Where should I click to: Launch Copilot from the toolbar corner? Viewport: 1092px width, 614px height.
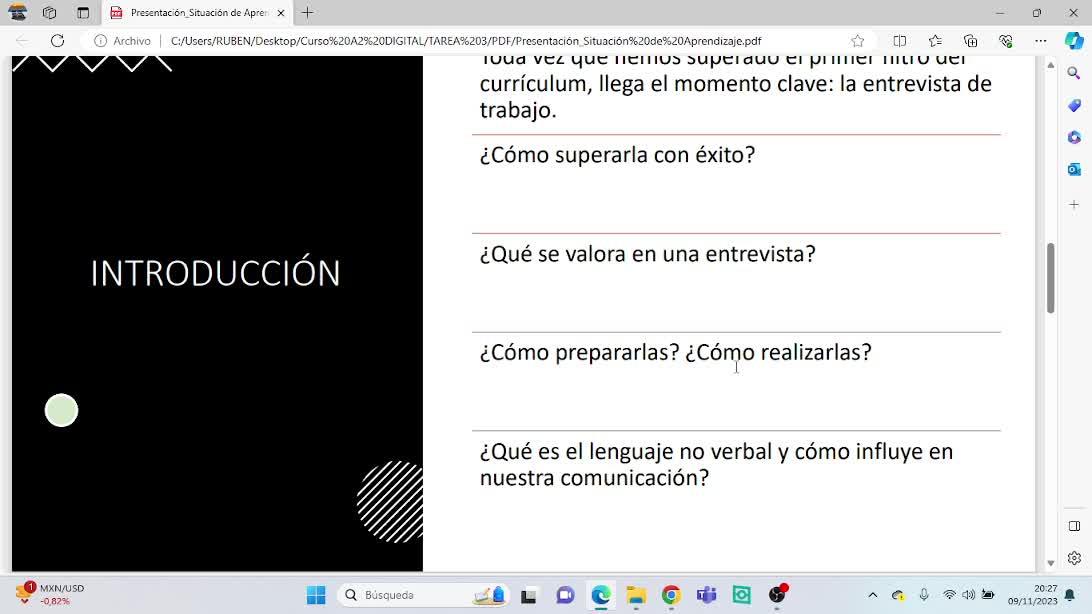1075,41
